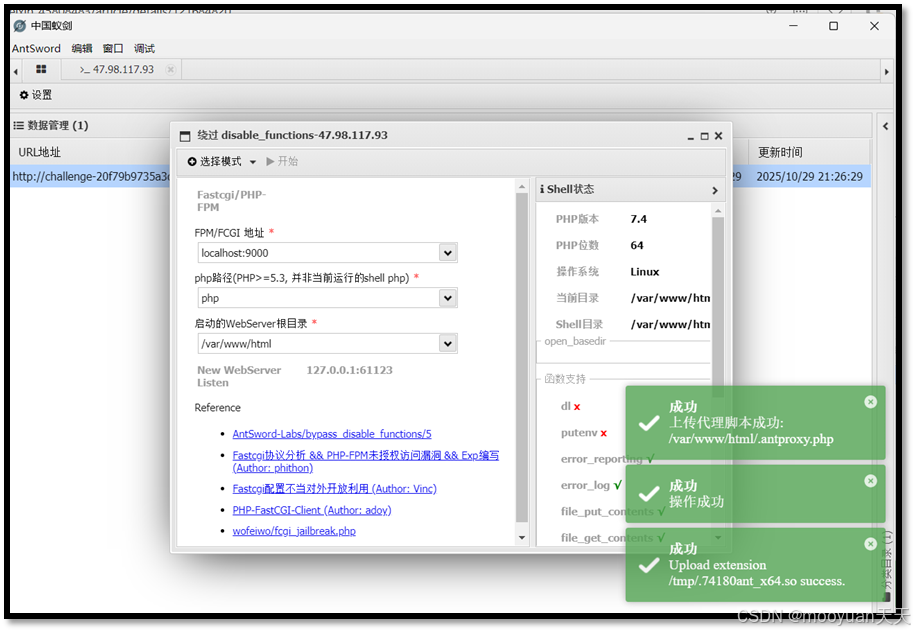Collapse the Shell状态 panel chevron

[x=715, y=191]
